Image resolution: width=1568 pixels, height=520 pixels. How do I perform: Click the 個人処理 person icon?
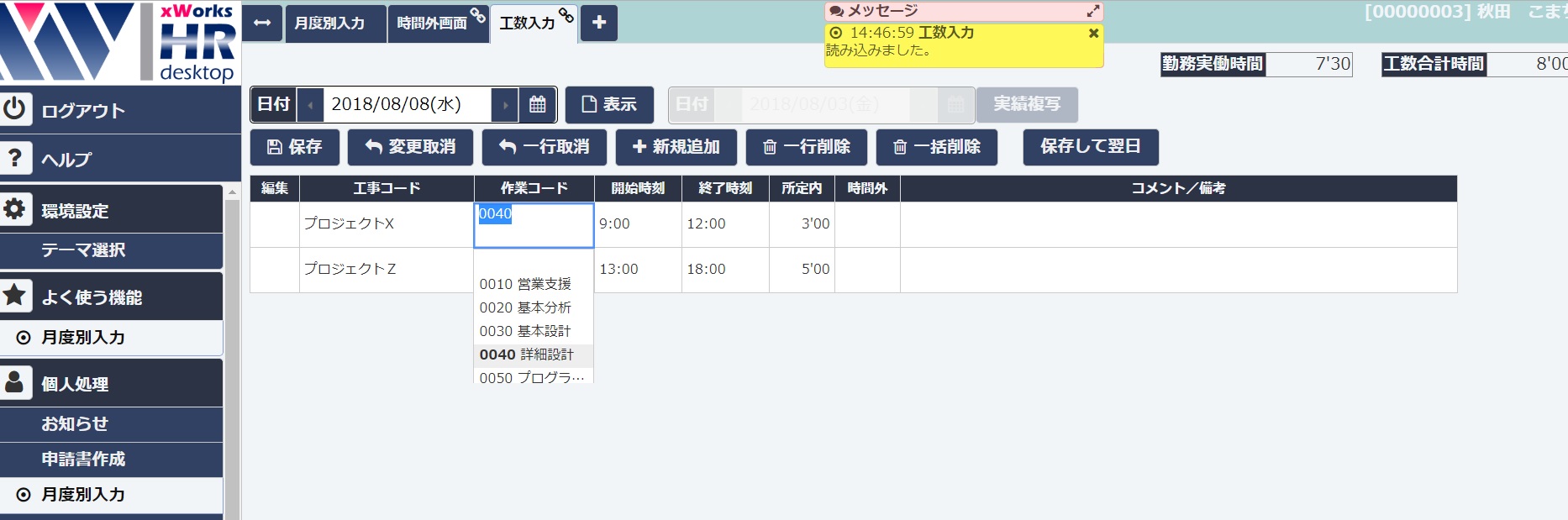click(15, 382)
